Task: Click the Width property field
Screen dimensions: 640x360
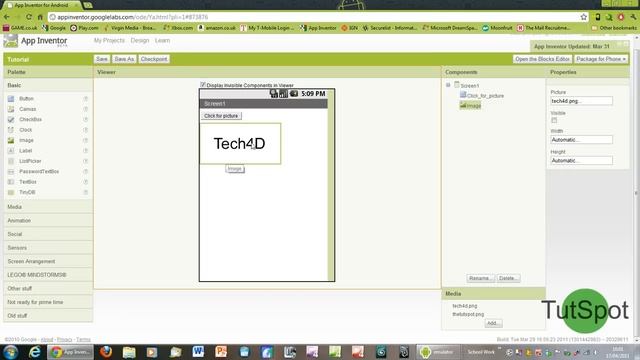Action: [x=581, y=140]
